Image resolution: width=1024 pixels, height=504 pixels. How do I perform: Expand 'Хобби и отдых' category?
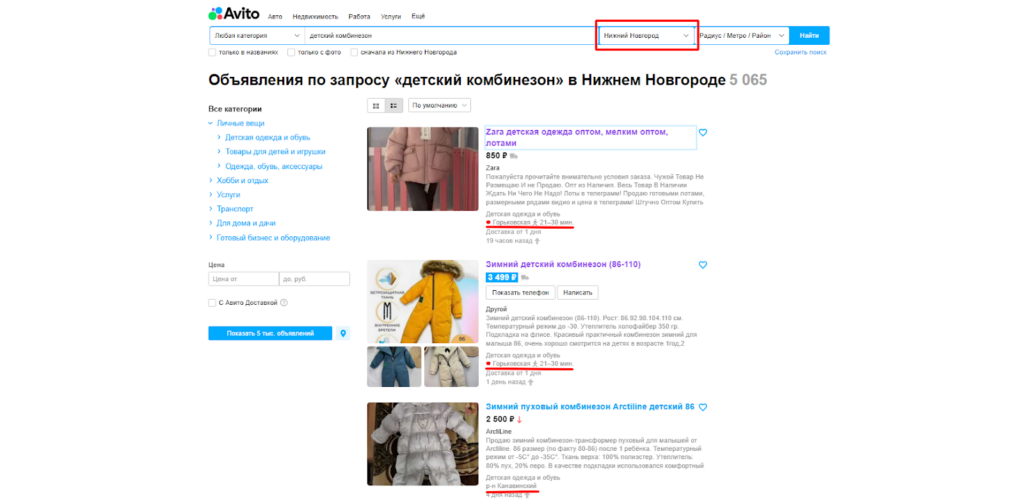[x=211, y=181]
